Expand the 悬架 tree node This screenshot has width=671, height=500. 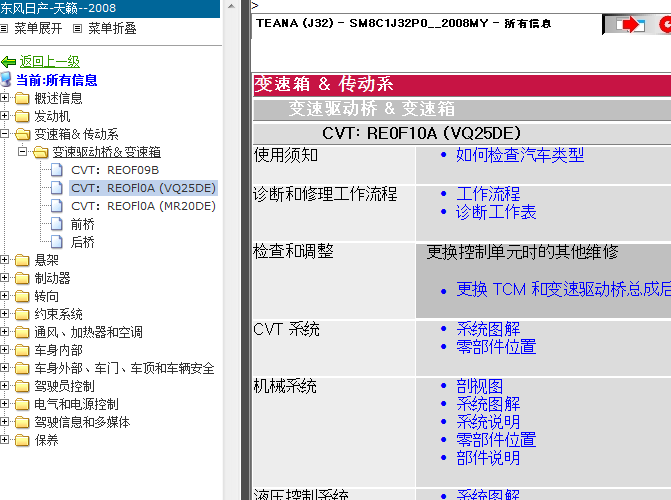pos(4,259)
